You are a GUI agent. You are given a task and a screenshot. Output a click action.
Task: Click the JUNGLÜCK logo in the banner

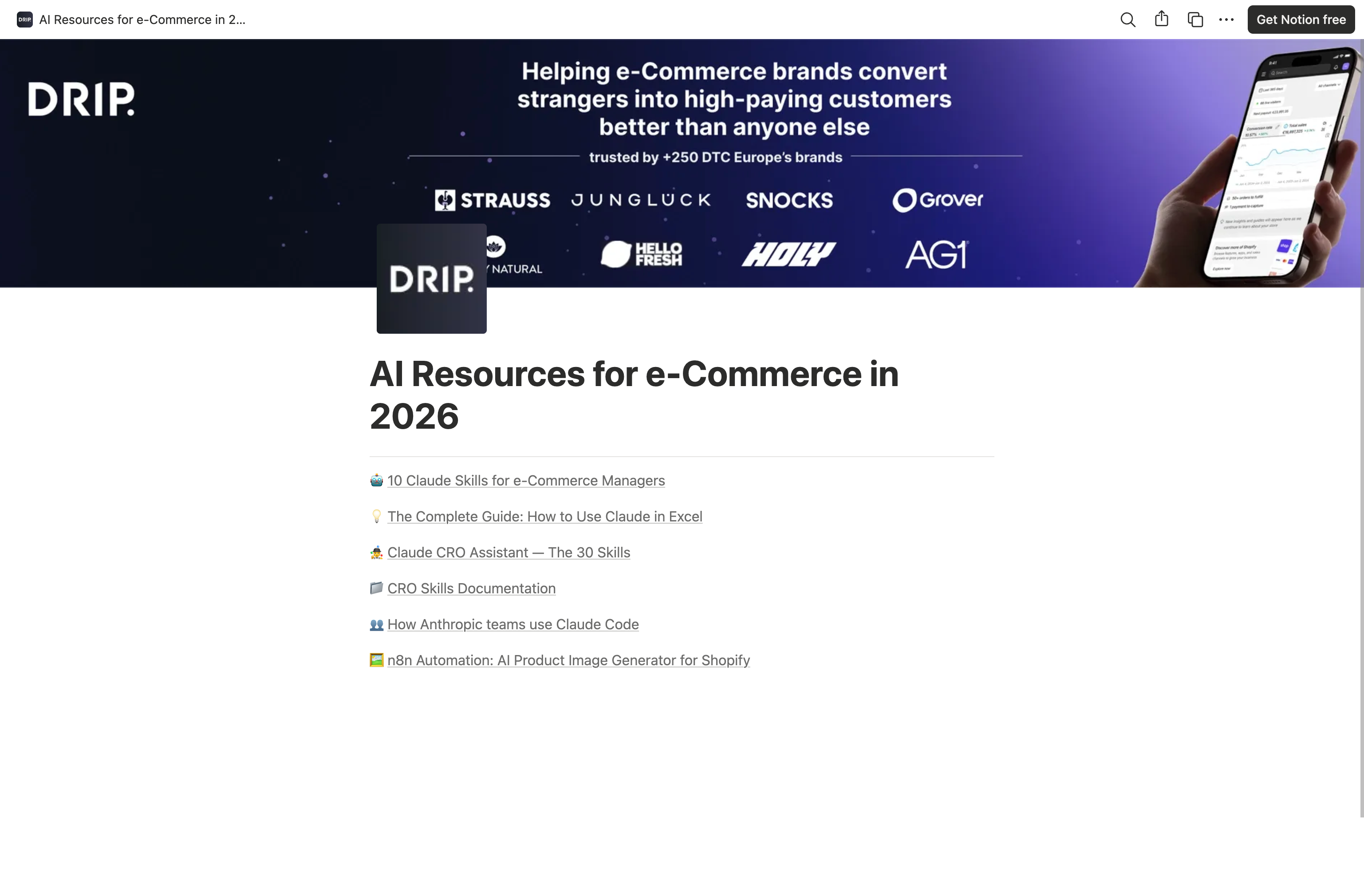[641, 200]
